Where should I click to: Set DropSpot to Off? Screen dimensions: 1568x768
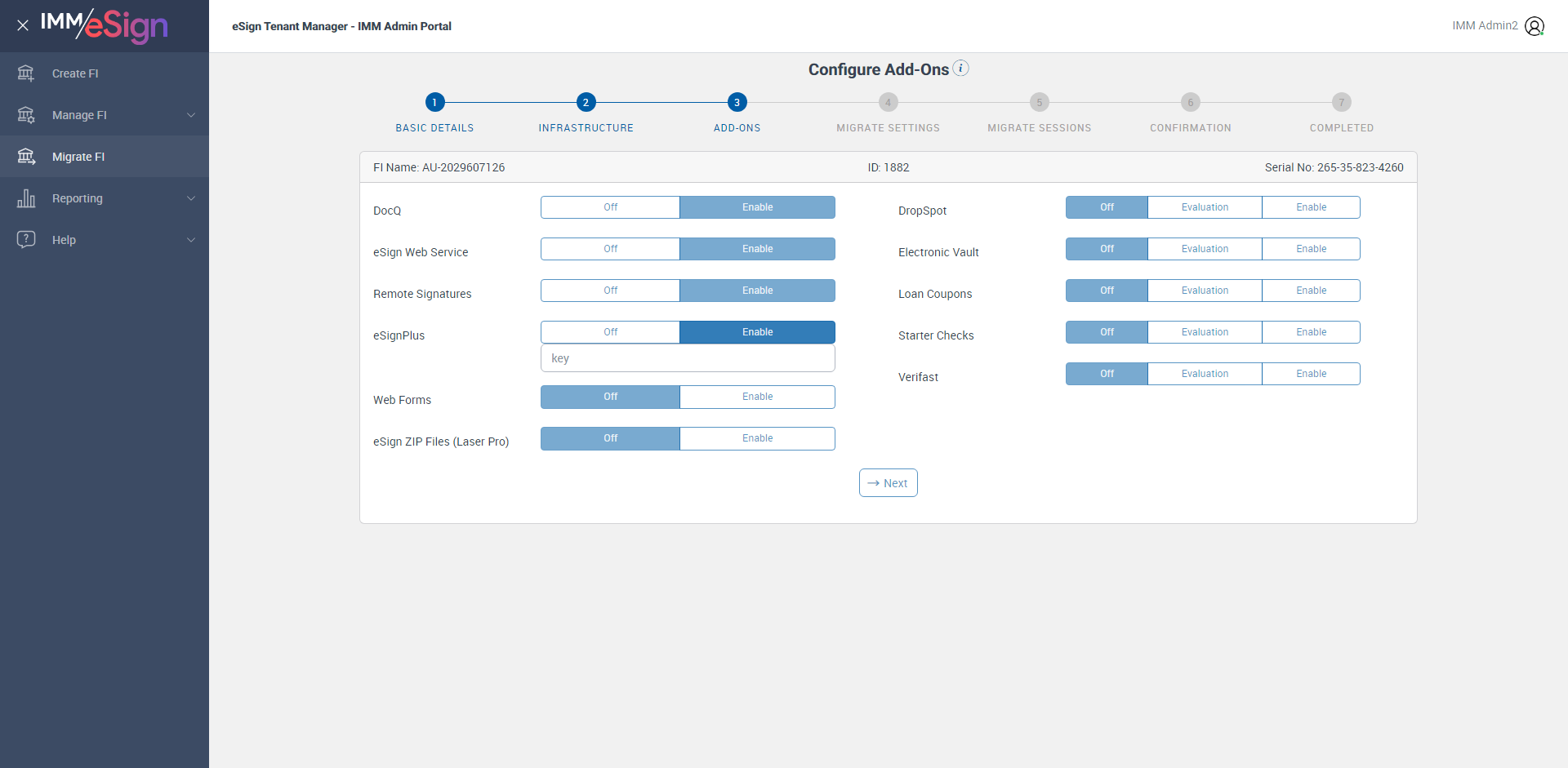pos(1107,207)
